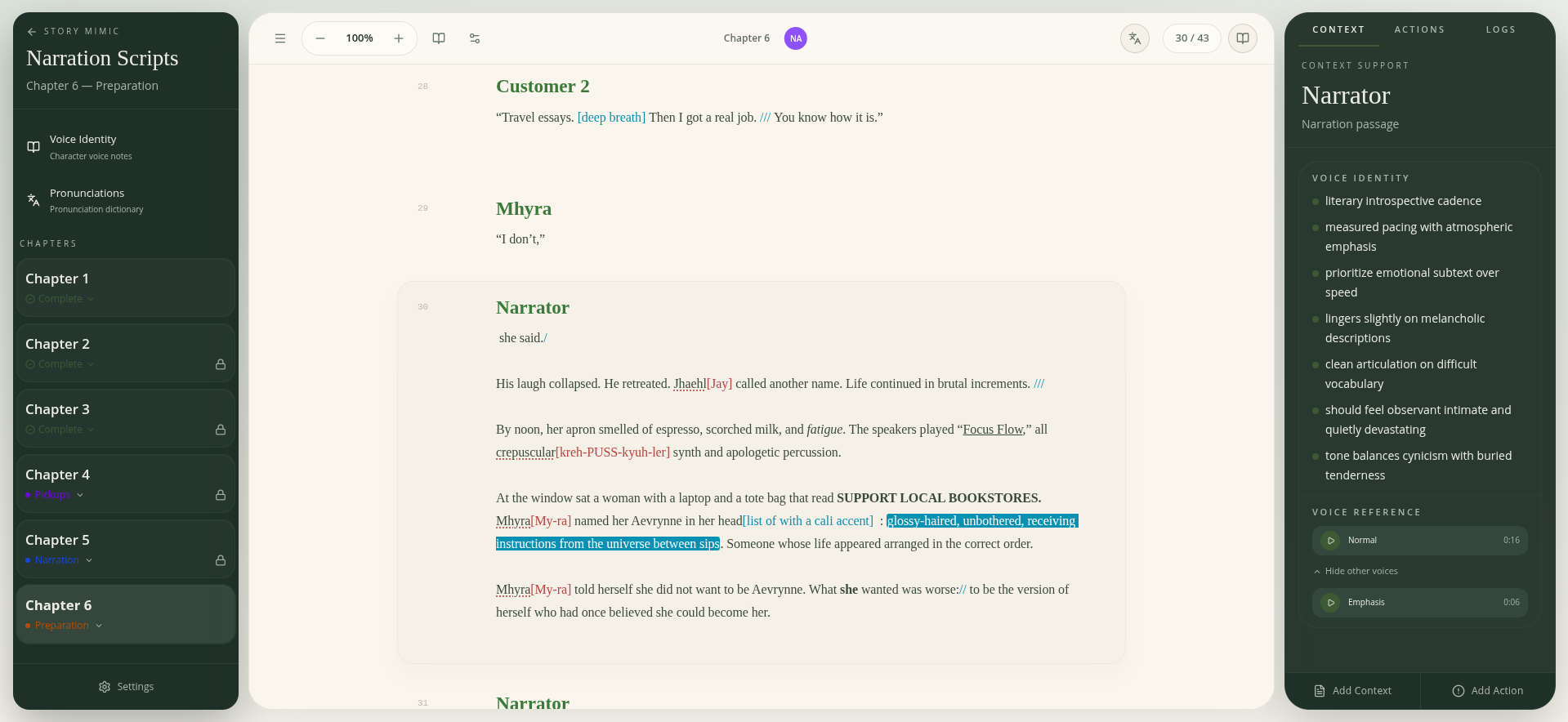Click the Jhaehl underlined name

(x=690, y=384)
